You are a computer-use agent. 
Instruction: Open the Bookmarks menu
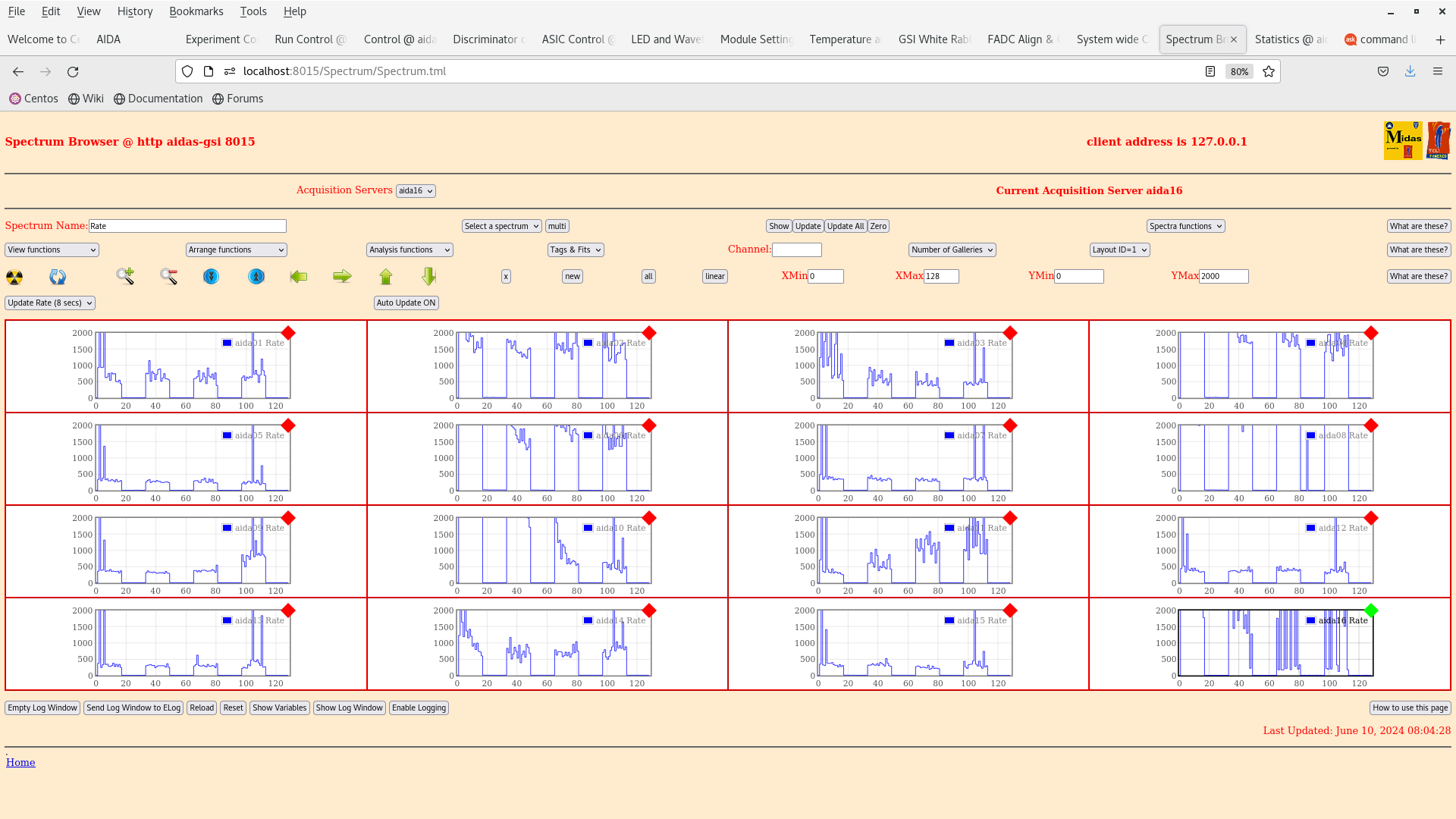click(x=196, y=11)
